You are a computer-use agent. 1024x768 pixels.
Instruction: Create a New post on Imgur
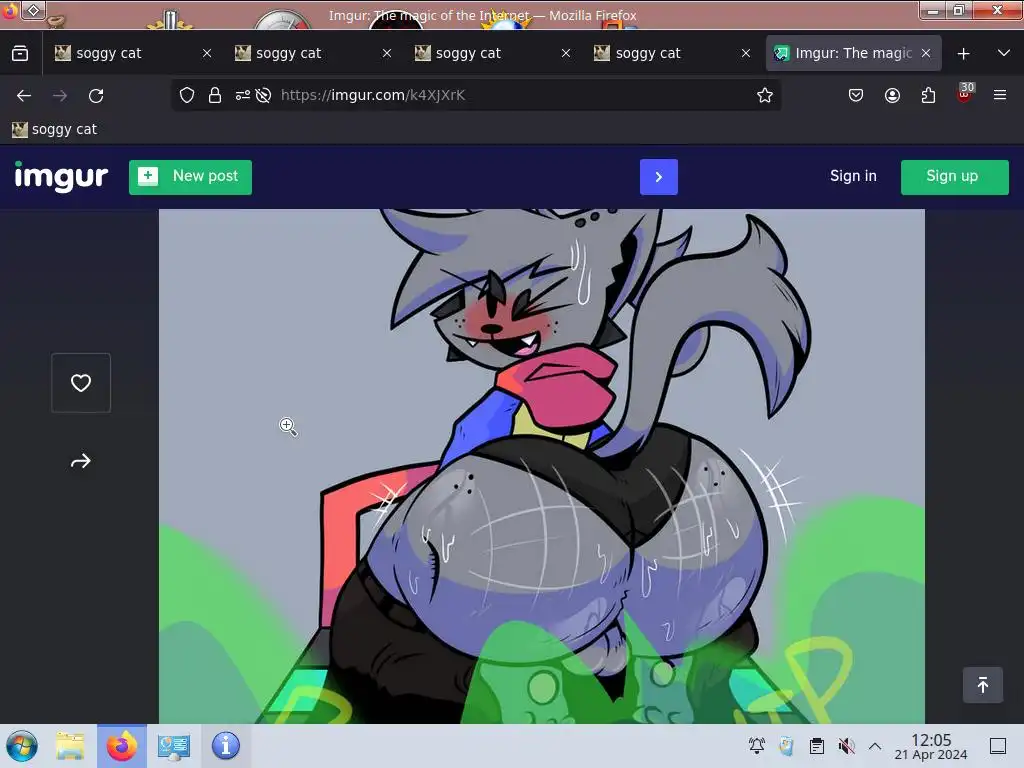click(190, 177)
